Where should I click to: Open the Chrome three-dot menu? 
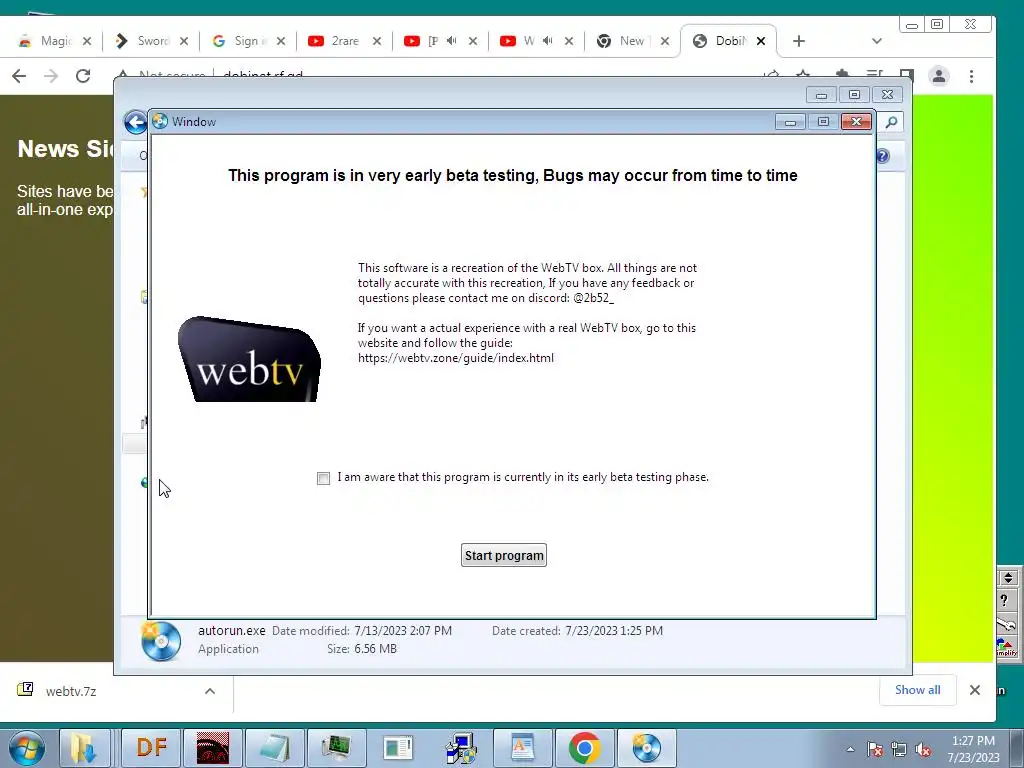[972, 76]
